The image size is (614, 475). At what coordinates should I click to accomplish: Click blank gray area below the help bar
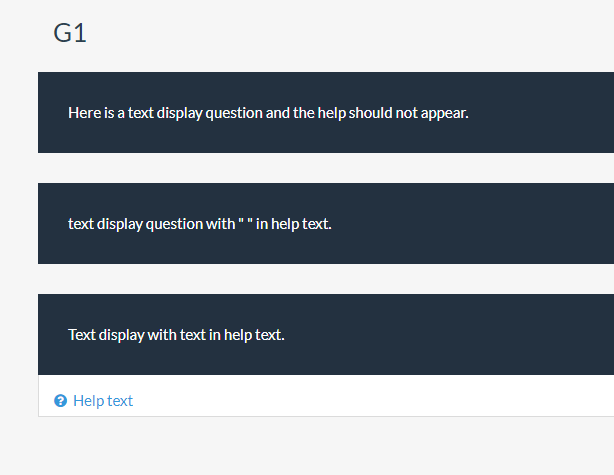coord(300,446)
